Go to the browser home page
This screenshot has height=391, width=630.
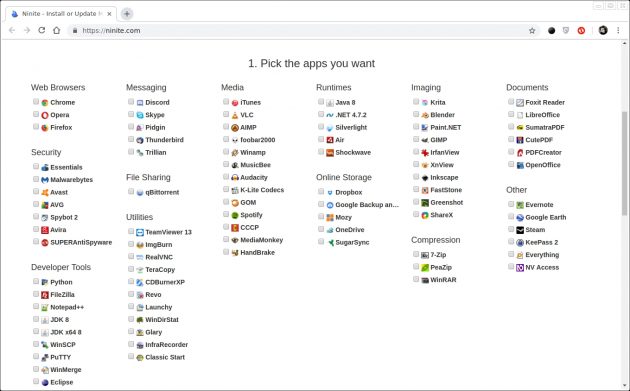pos(57,31)
